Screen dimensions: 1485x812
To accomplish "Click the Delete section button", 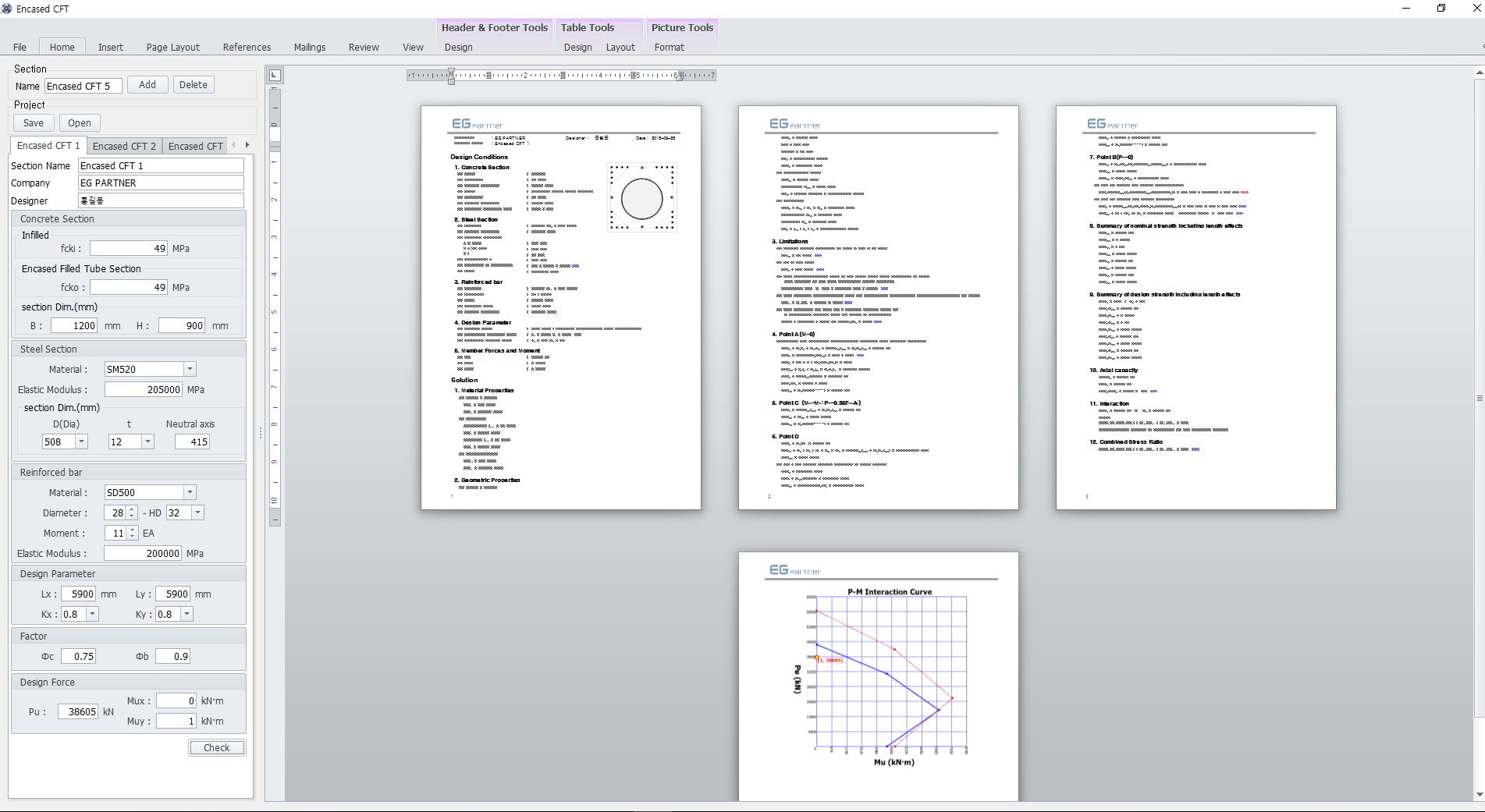I will pos(194,85).
